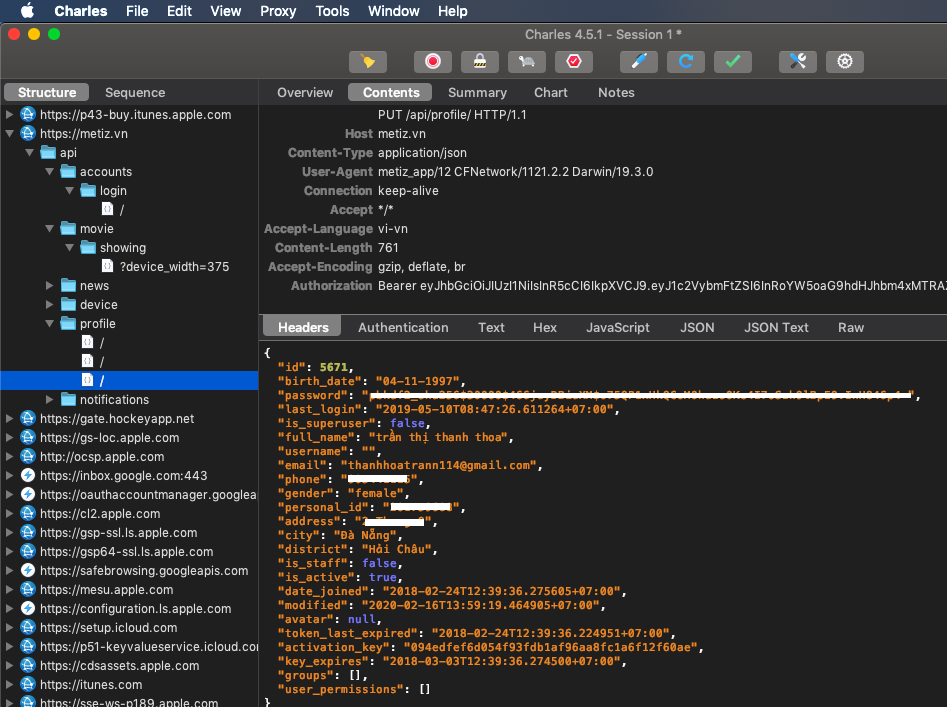Image resolution: width=947 pixels, height=707 pixels.
Task: Switch to the Summary tab
Action: click(x=477, y=92)
